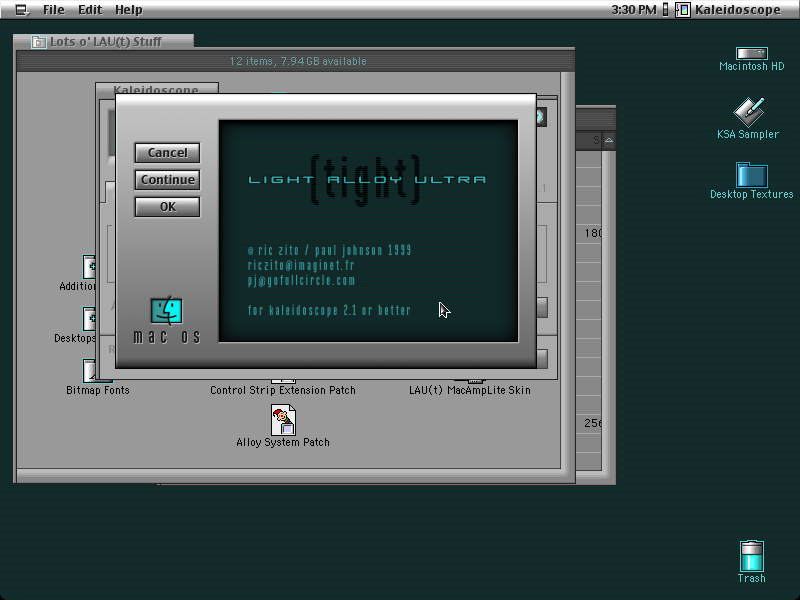The height and width of the screenshot is (600, 800).
Task: Click the LAU(t) MacAmpLite Skin label
Action: (470, 390)
